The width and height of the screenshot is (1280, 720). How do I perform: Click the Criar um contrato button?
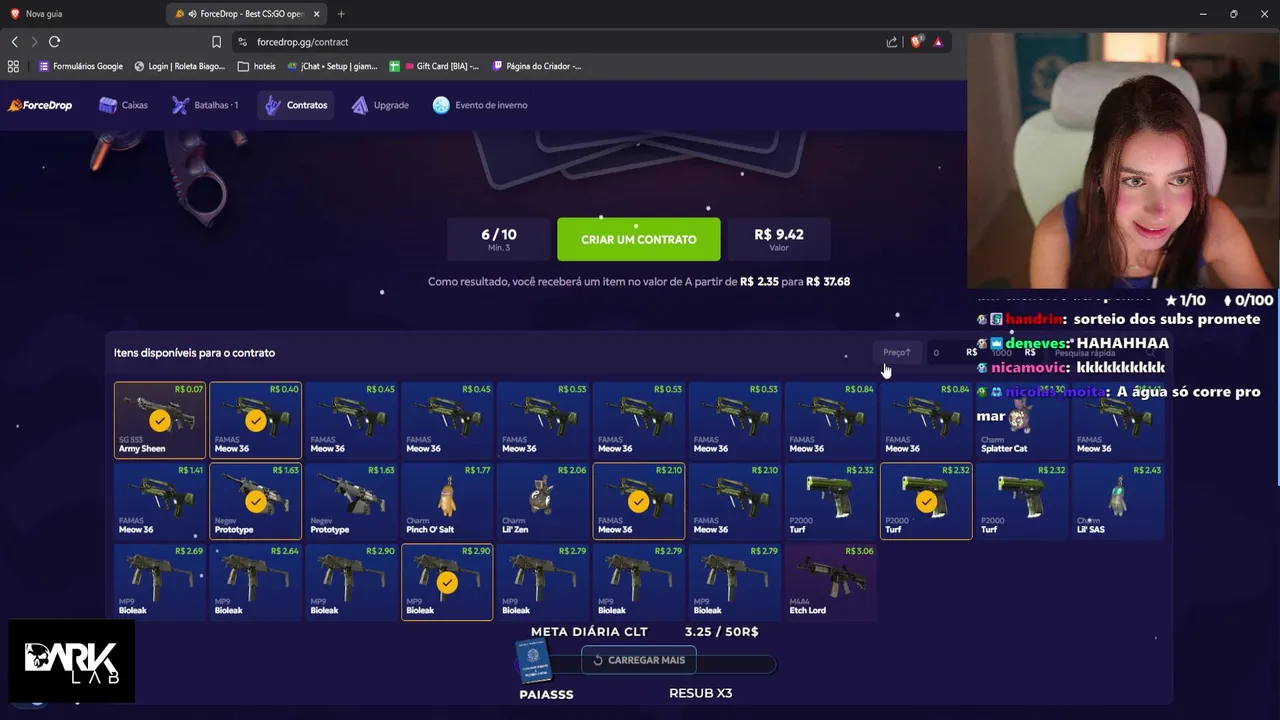click(638, 240)
